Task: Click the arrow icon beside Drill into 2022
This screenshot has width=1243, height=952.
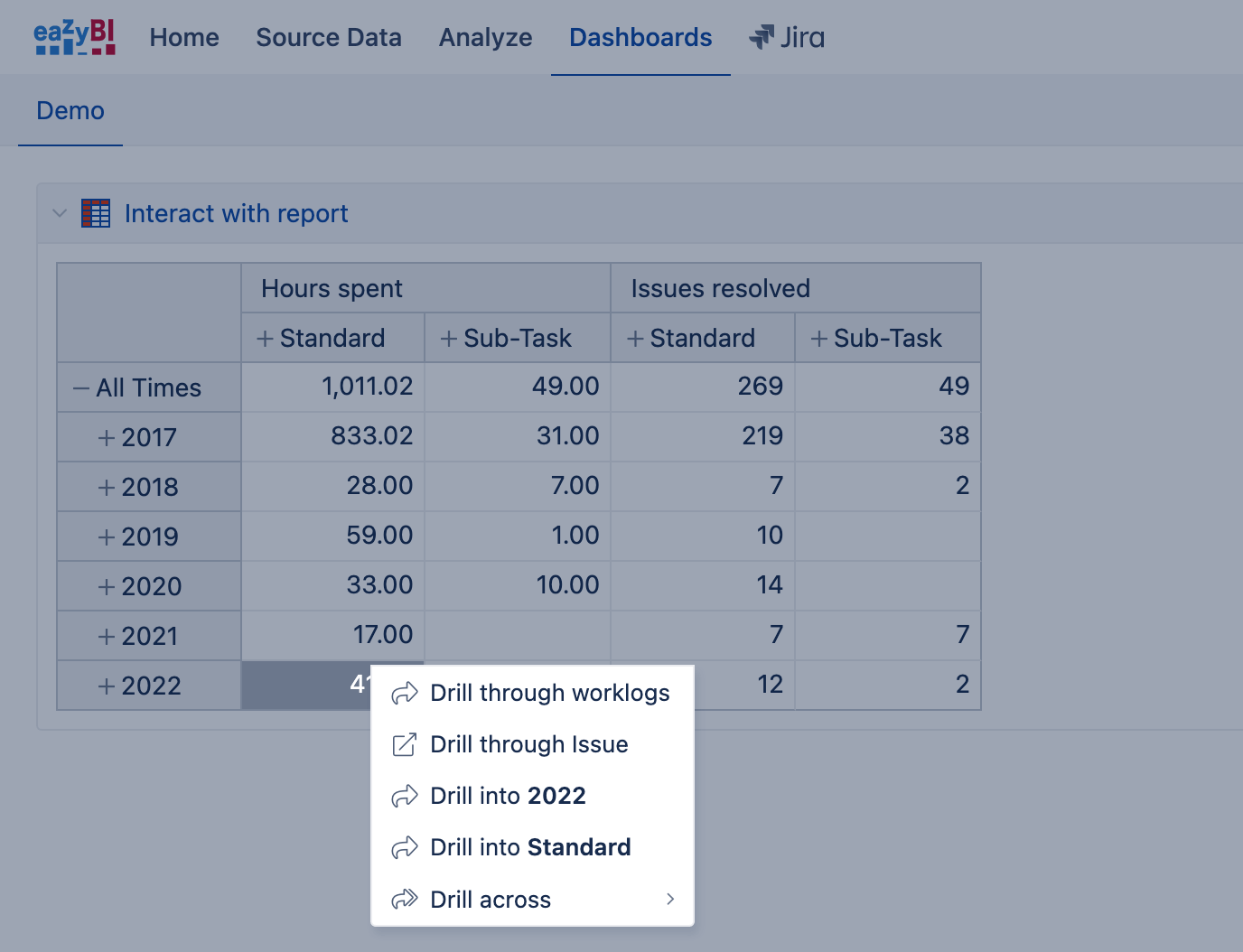Action: coord(405,796)
